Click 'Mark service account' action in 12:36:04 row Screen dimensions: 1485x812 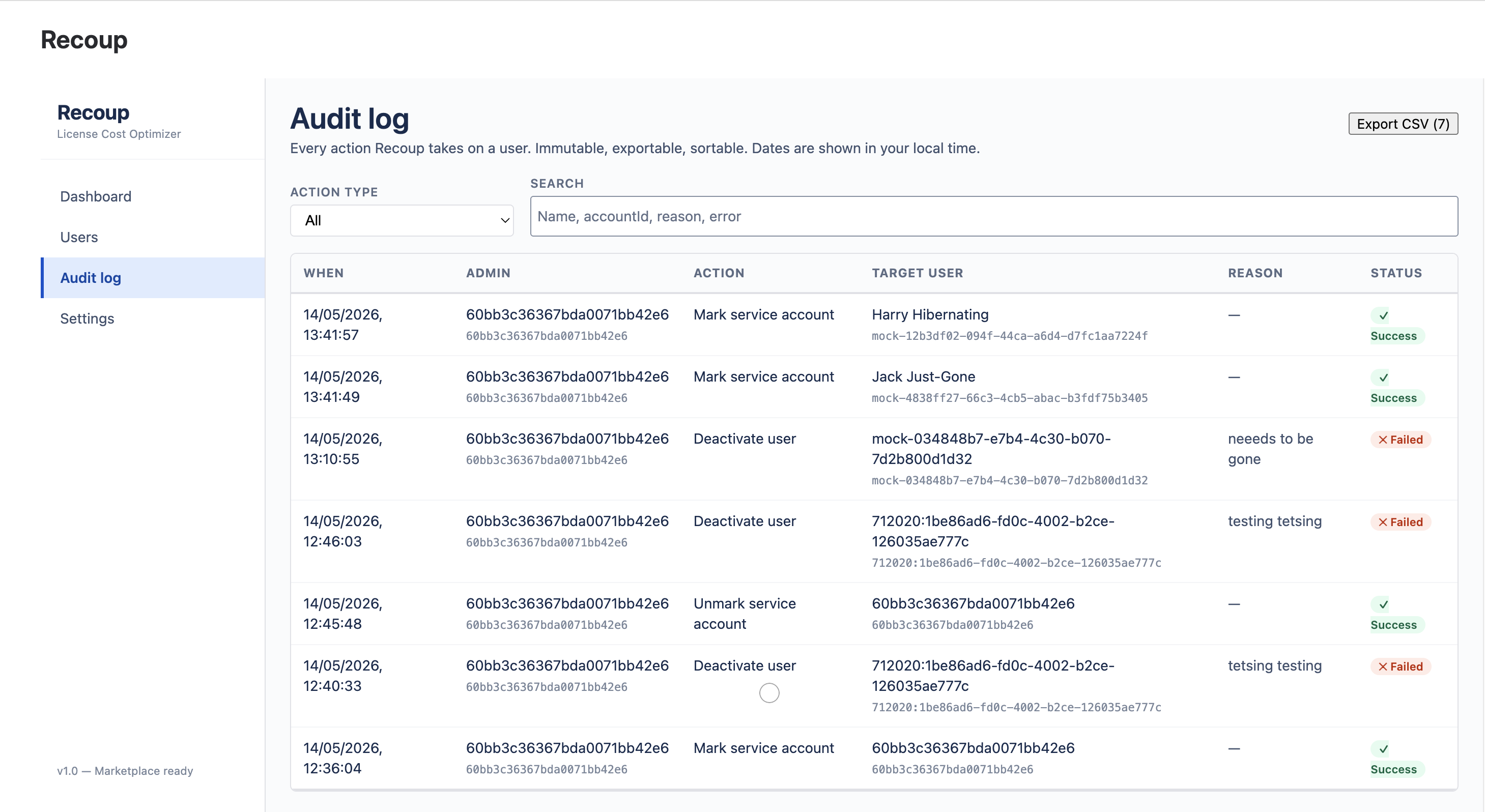tap(763, 748)
